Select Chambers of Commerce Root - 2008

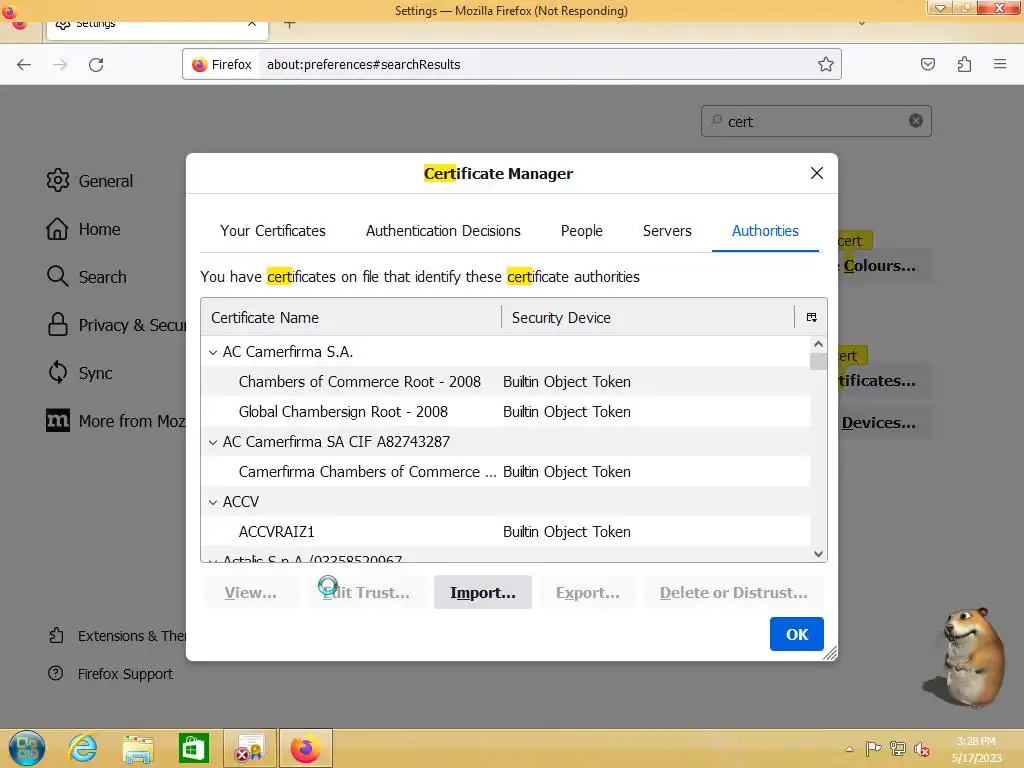click(505, 382)
